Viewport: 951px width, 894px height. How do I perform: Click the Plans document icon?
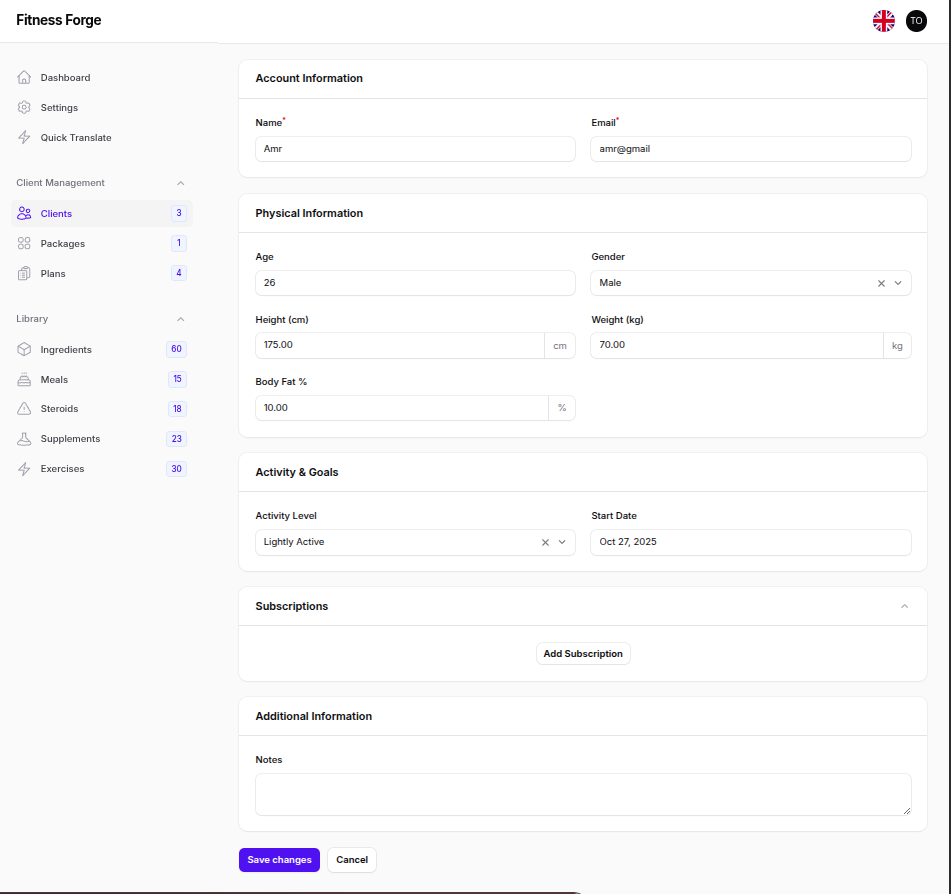tap(23, 273)
